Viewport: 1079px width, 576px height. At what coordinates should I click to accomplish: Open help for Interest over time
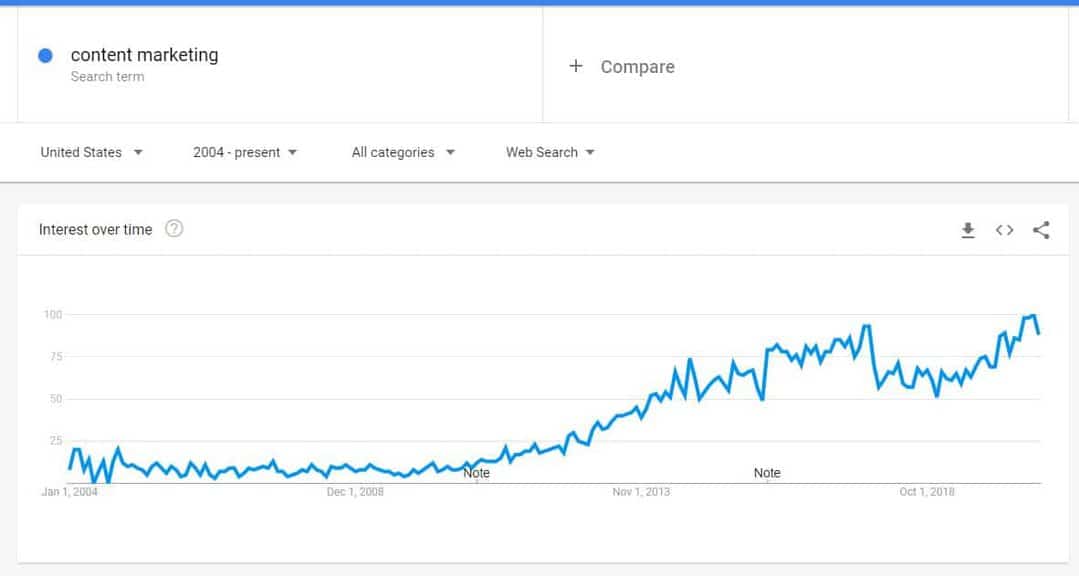click(x=174, y=228)
